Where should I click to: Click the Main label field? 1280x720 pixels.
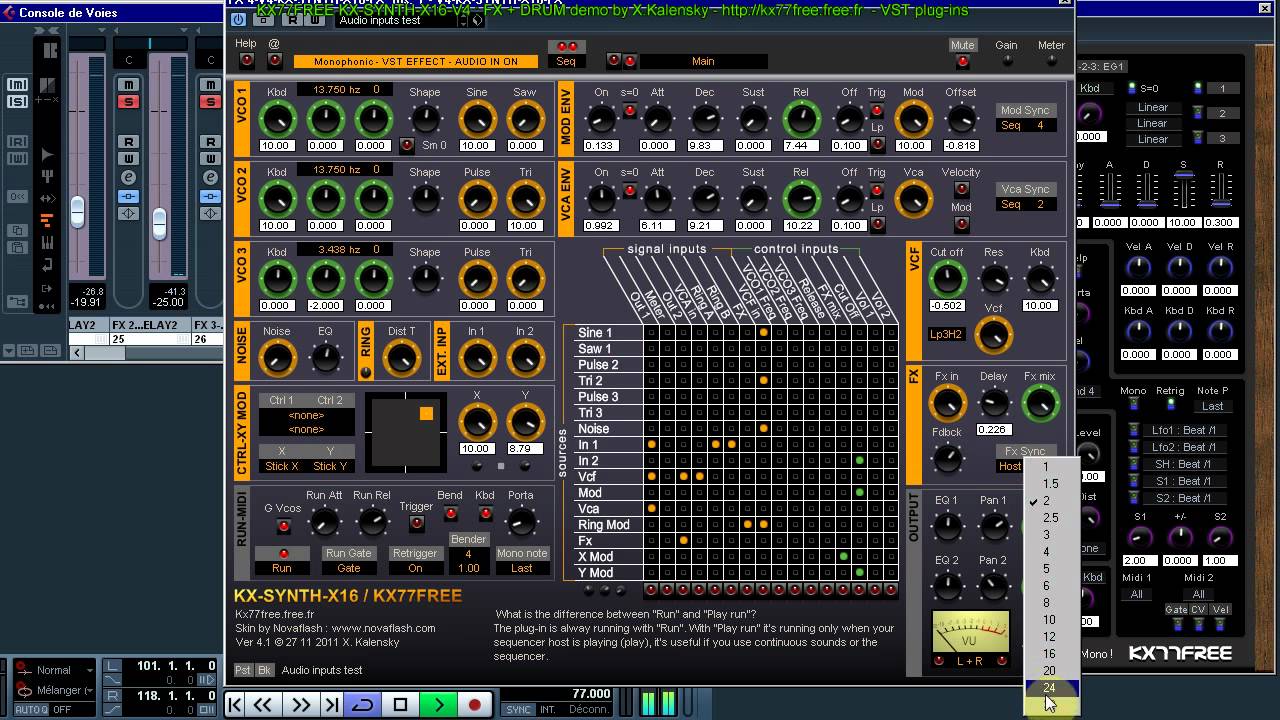[x=703, y=61]
